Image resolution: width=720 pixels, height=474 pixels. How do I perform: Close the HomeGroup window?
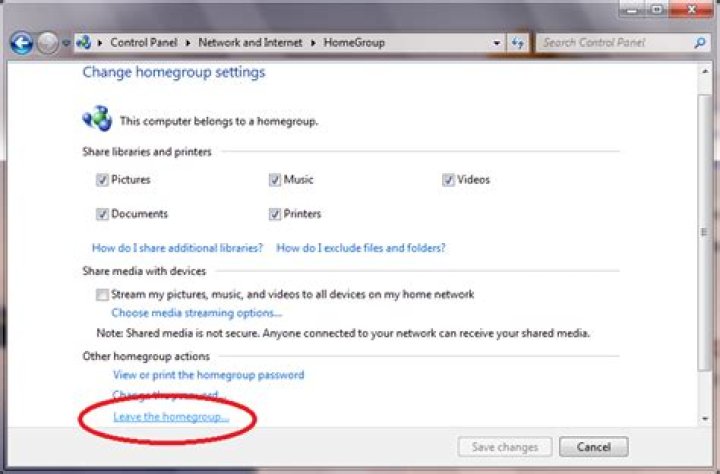pyautogui.click(x=692, y=9)
